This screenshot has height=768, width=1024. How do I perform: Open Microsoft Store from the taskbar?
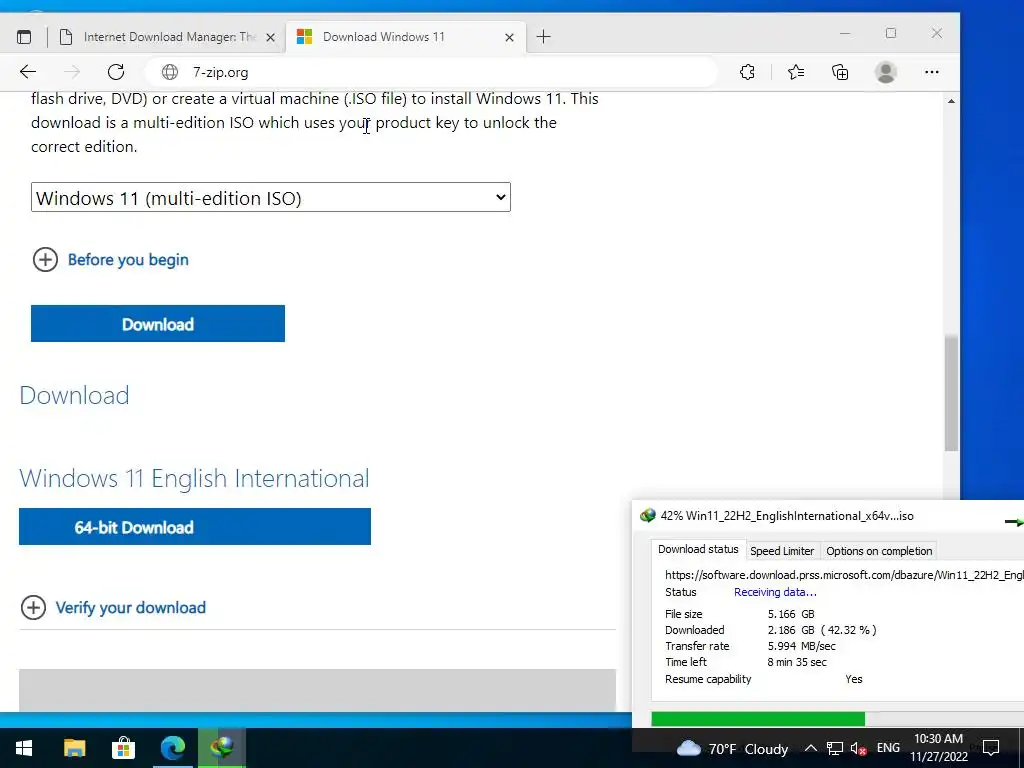[123, 748]
